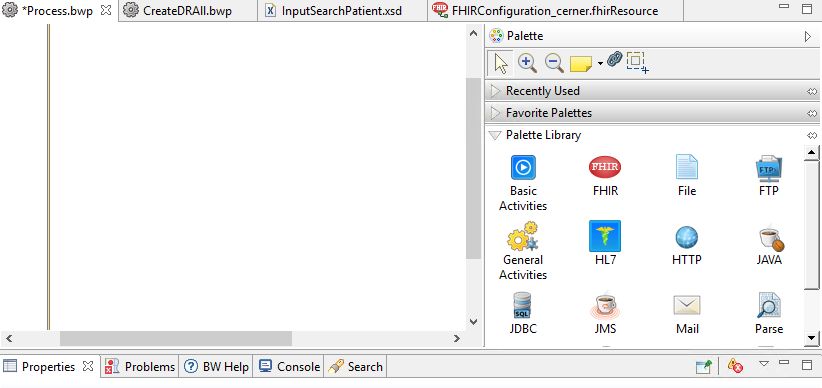Open the FTP palette
This screenshot has height=388, width=822.
coord(769,176)
